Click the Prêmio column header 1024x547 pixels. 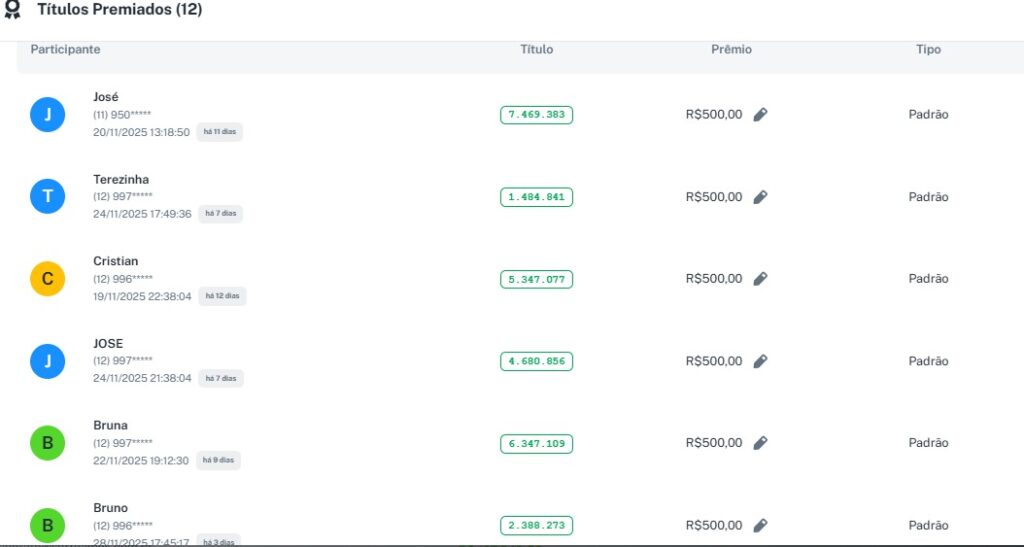[x=731, y=49]
